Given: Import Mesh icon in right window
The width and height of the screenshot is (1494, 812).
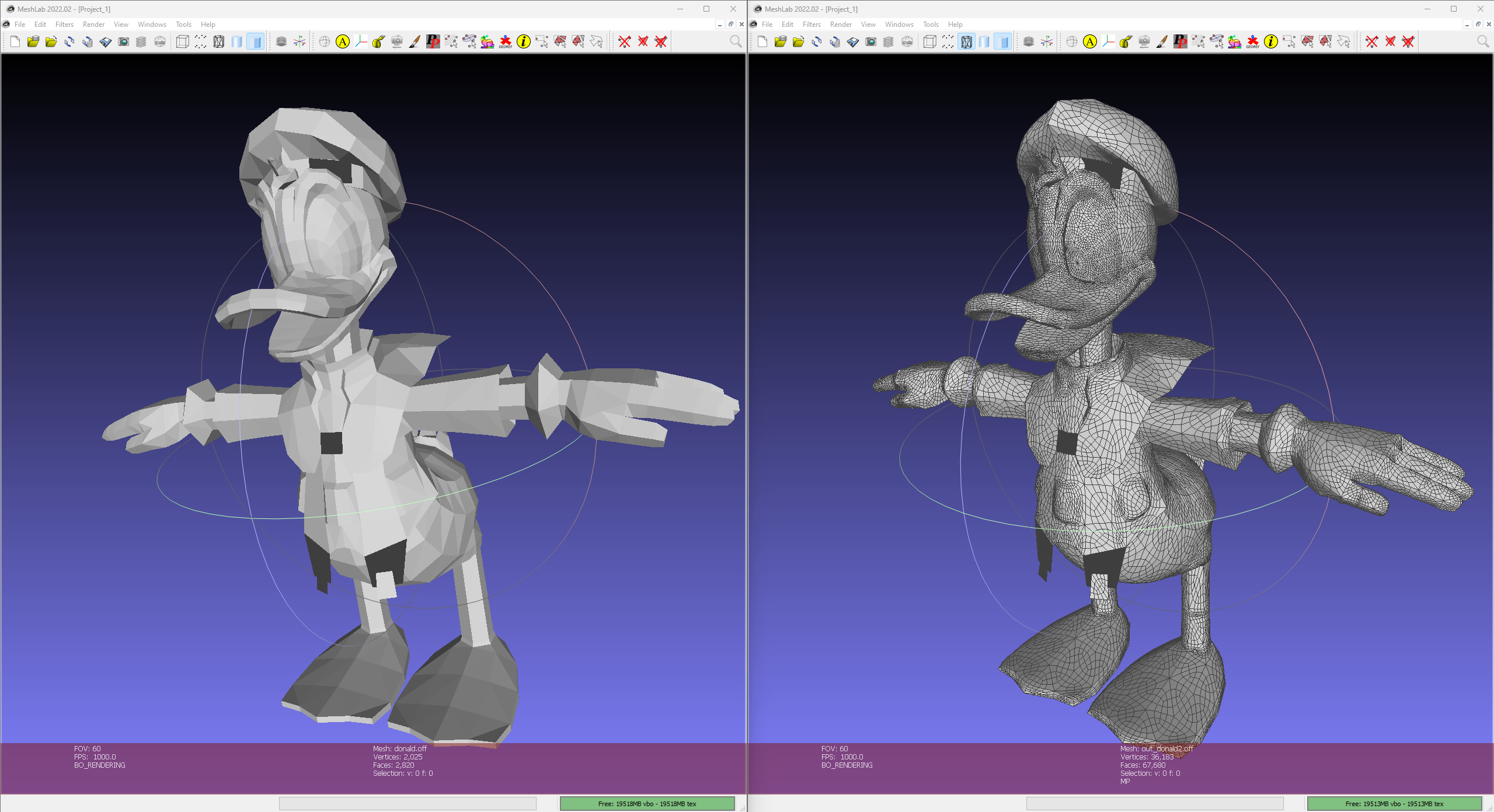Looking at the screenshot, I should [799, 41].
